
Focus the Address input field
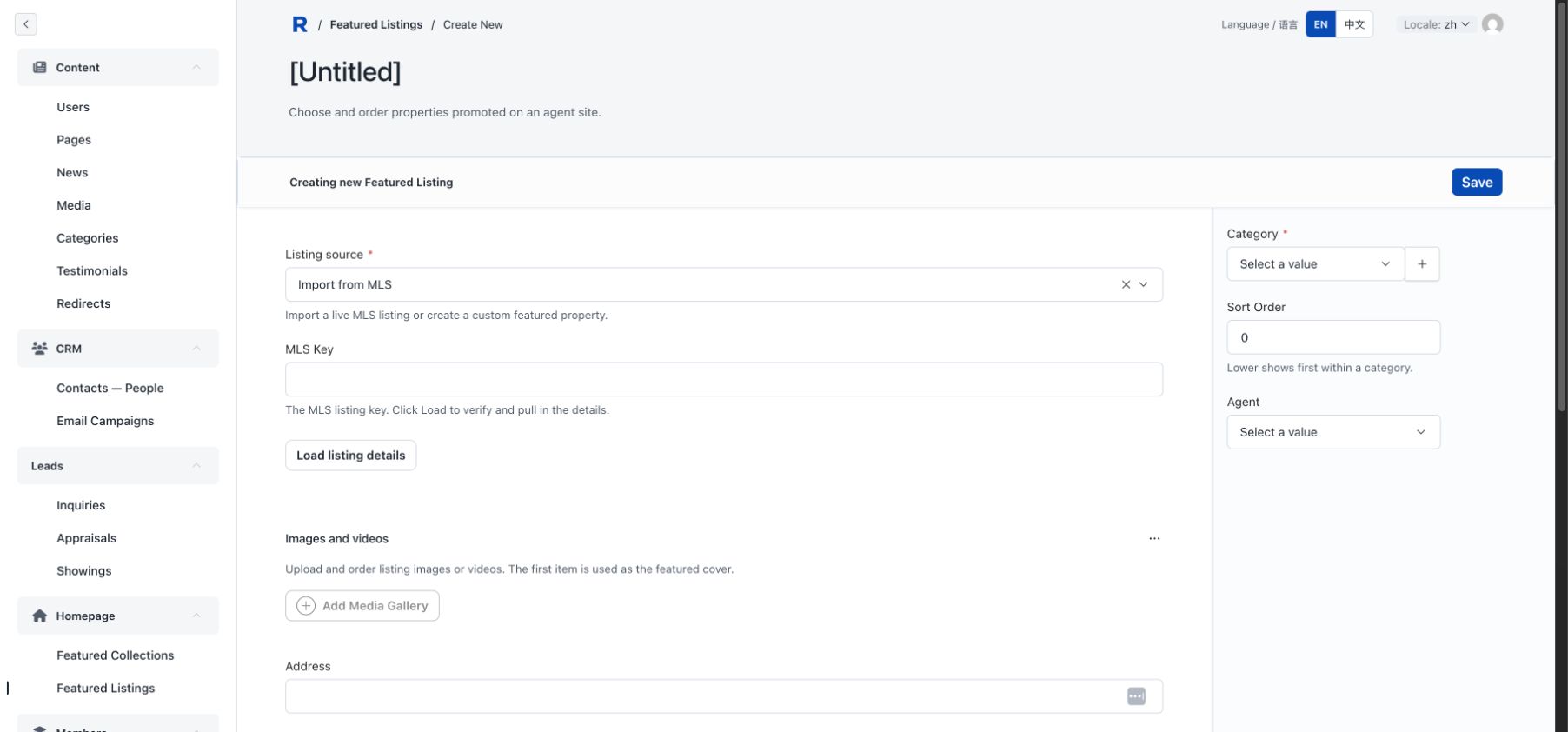(x=724, y=696)
